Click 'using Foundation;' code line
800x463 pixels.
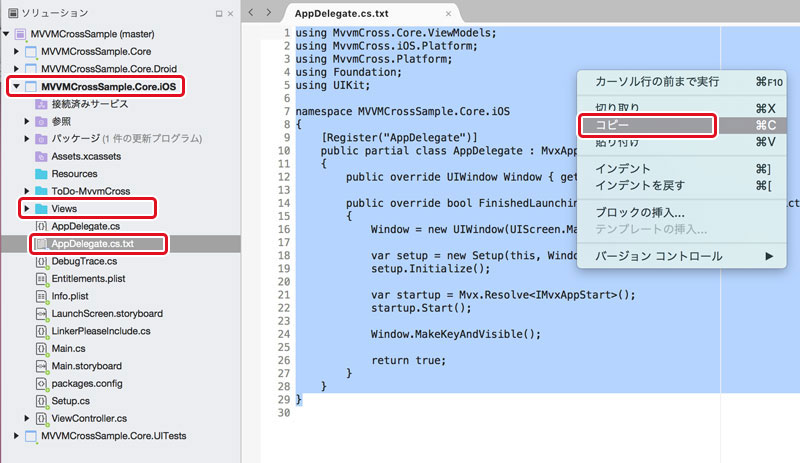(x=348, y=72)
